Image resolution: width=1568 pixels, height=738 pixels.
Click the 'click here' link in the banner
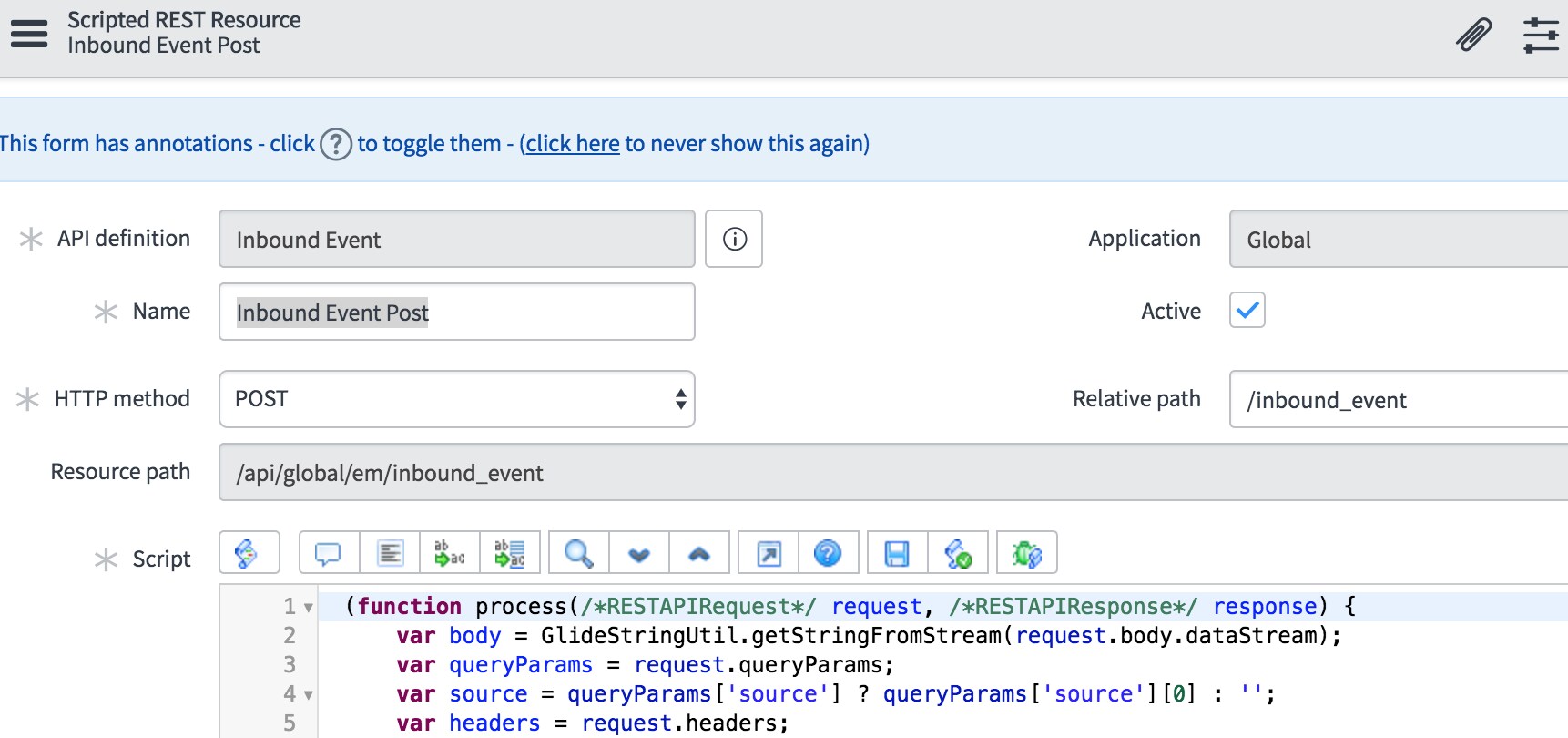coord(573,144)
